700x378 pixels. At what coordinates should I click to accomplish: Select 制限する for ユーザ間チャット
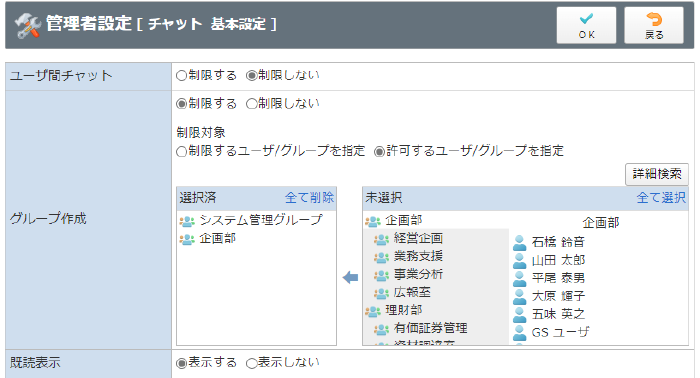point(181,75)
